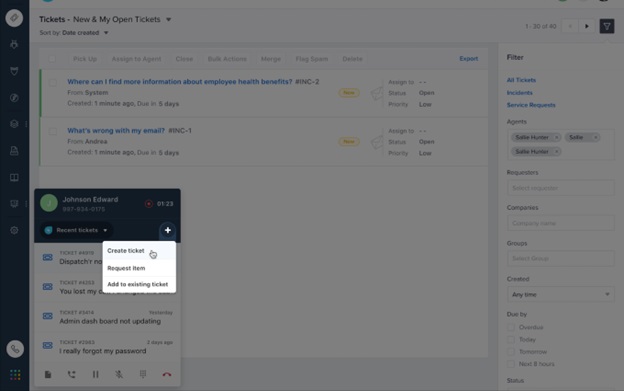624x391 pixels.
Task: Mute the microphone in call controls
Action: [119, 374]
